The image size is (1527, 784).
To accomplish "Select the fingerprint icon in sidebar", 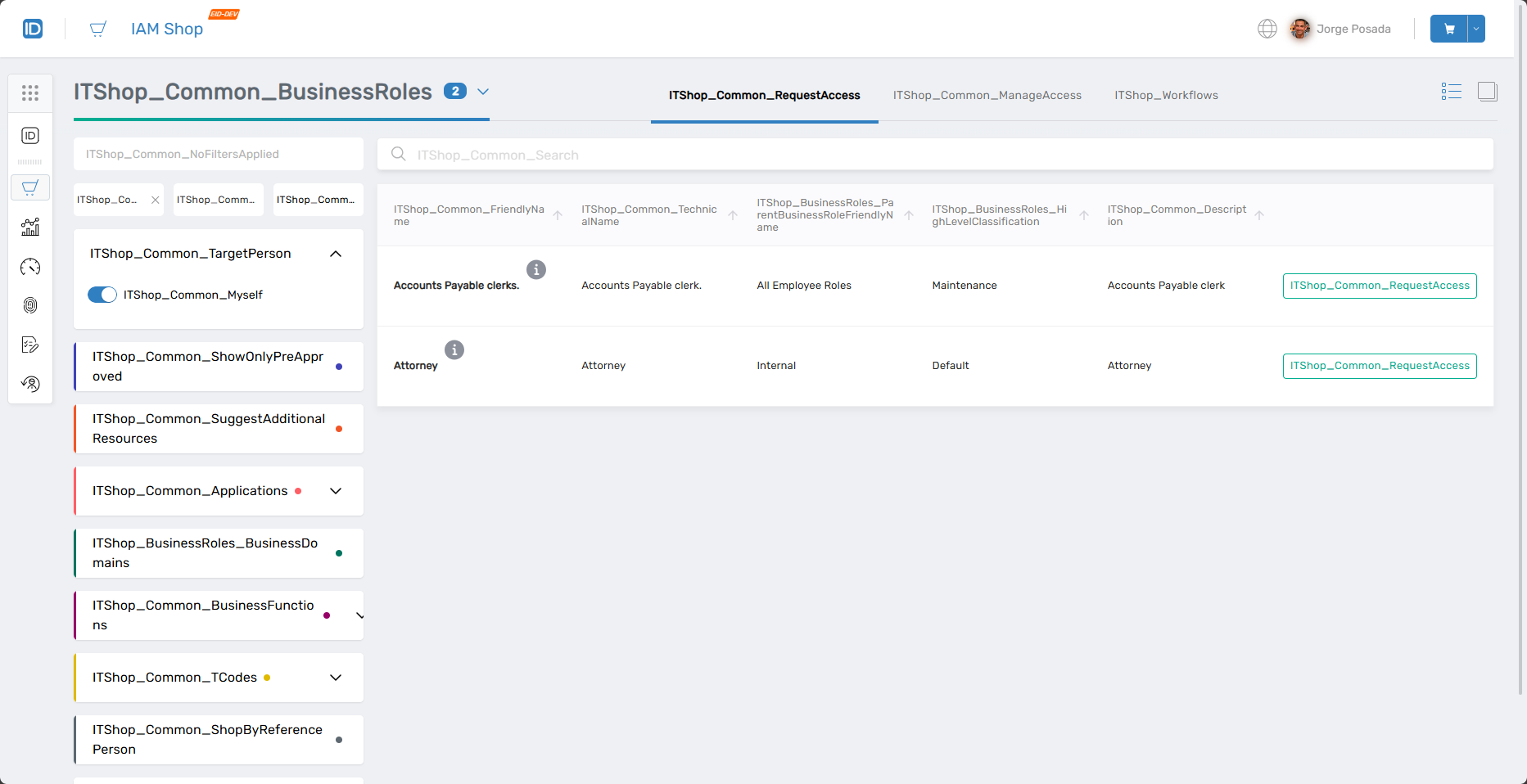I will [30, 305].
